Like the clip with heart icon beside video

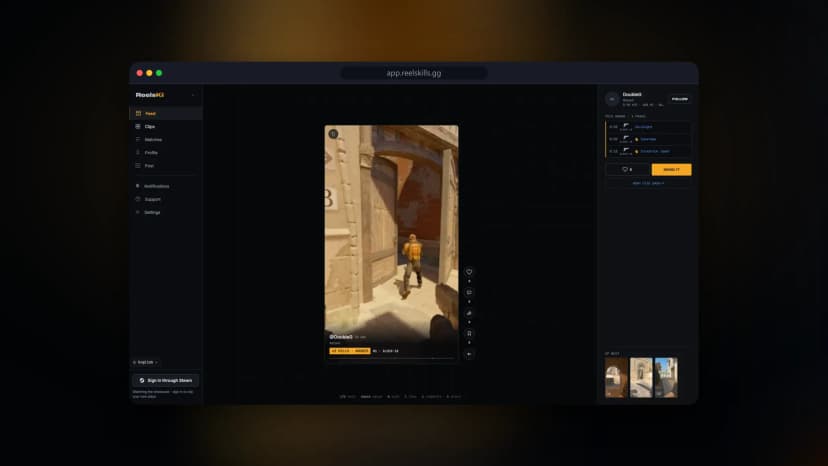click(x=469, y=272)
